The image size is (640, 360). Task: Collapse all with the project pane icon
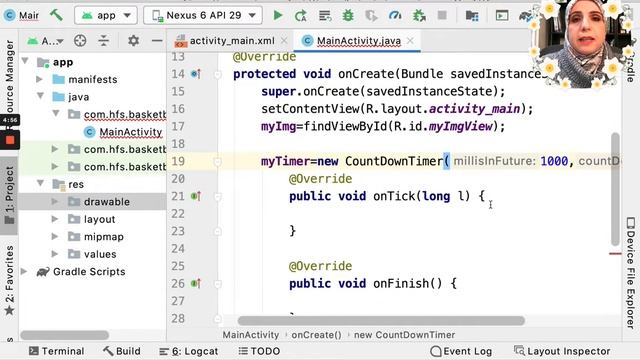point(104,40)
